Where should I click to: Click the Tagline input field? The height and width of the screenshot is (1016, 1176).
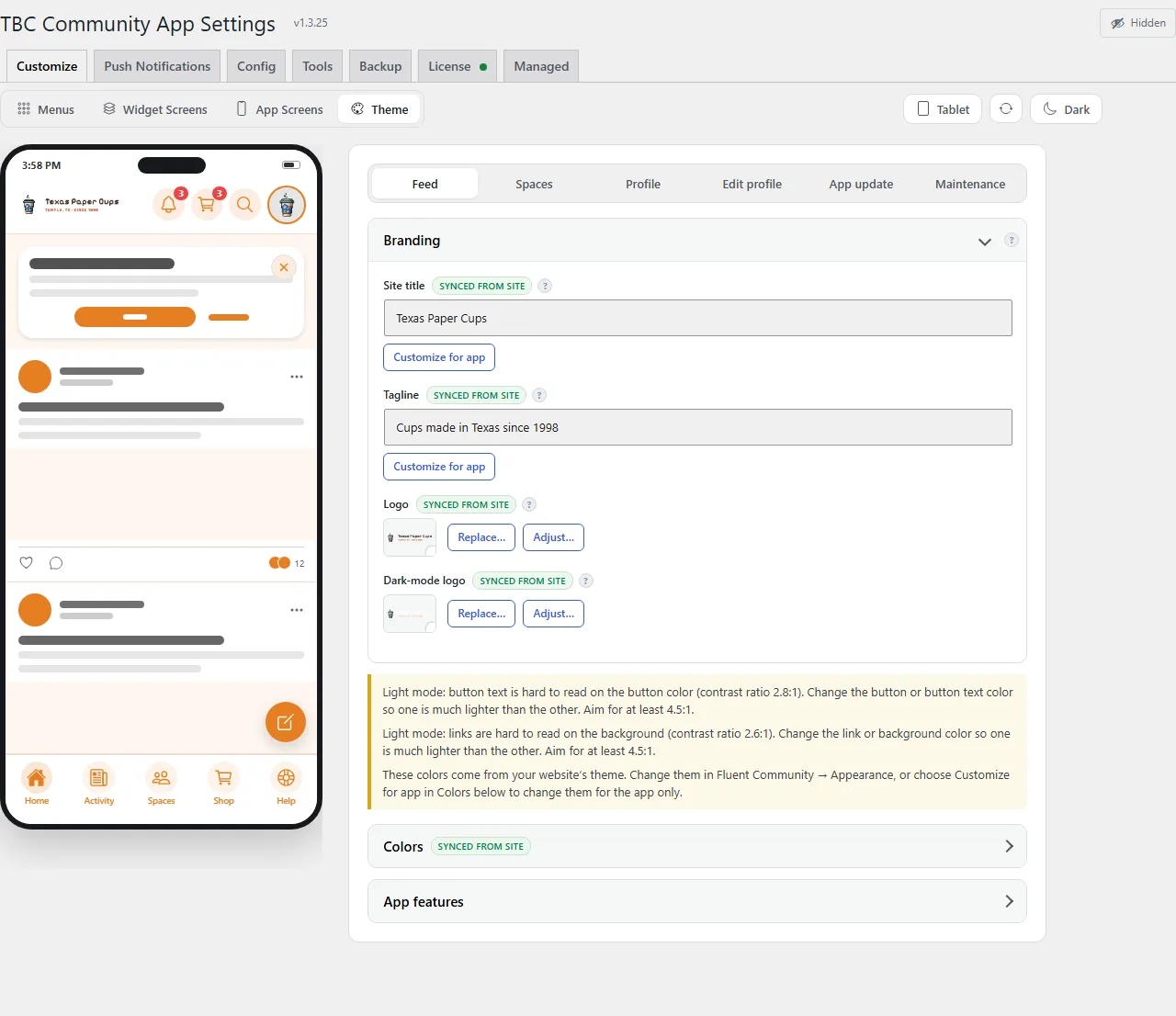tap(697, 427)
